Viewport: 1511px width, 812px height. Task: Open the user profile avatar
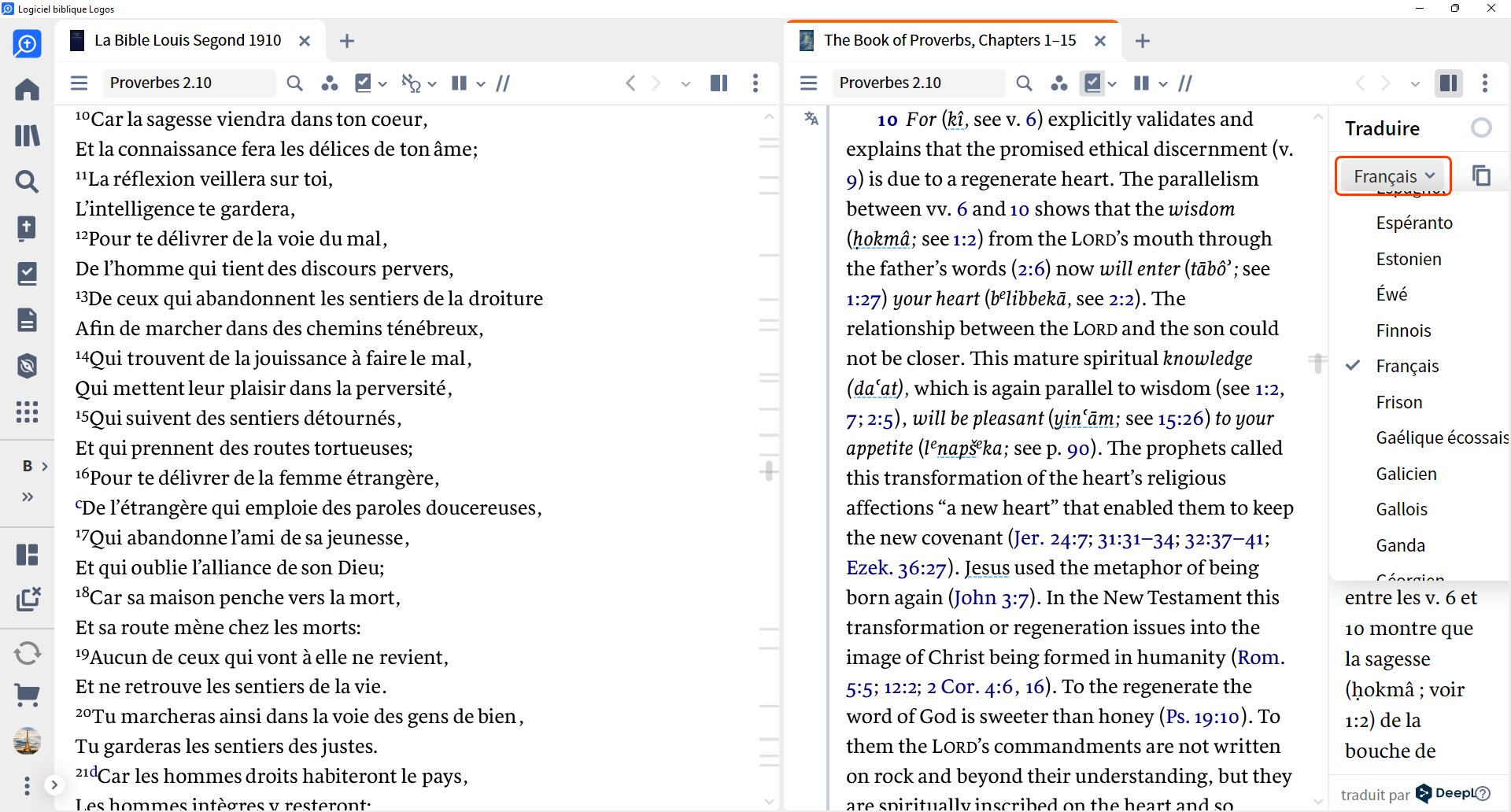pyautogui.click(x=27, y=740)
